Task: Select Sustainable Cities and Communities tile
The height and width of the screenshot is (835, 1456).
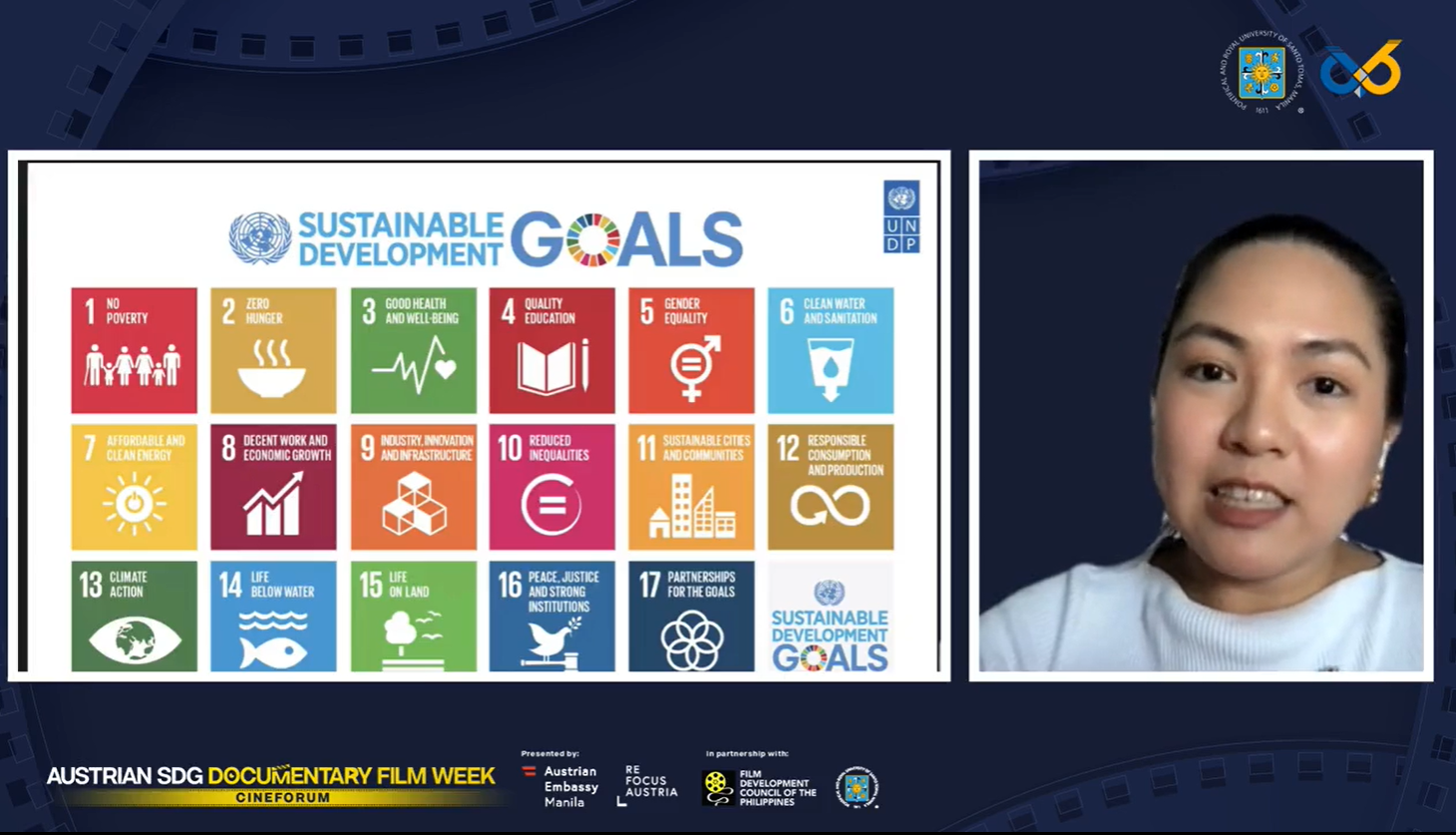Action: point(691,487)
